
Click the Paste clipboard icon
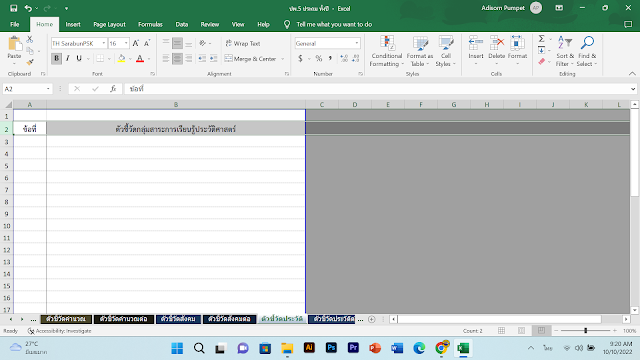click(x=14, y=44)
